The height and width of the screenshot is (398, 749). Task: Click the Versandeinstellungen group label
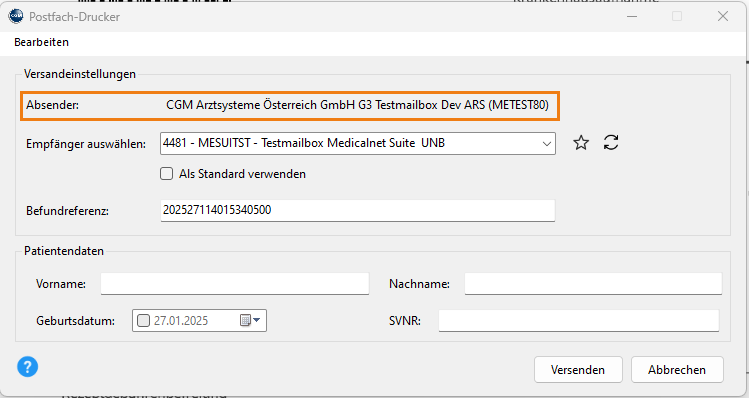click(x=80, y=74)
